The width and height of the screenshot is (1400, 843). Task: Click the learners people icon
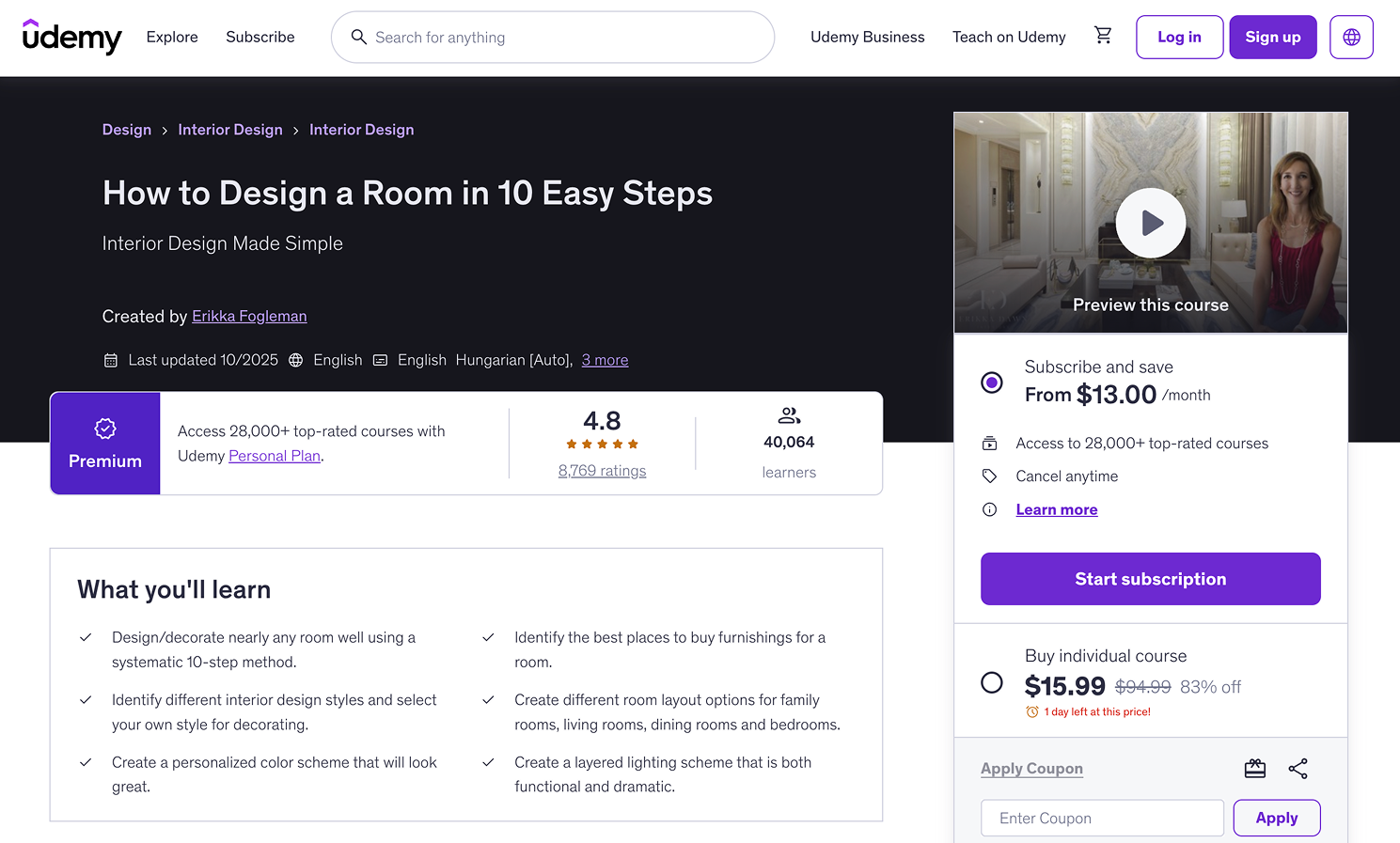[789, 415]
